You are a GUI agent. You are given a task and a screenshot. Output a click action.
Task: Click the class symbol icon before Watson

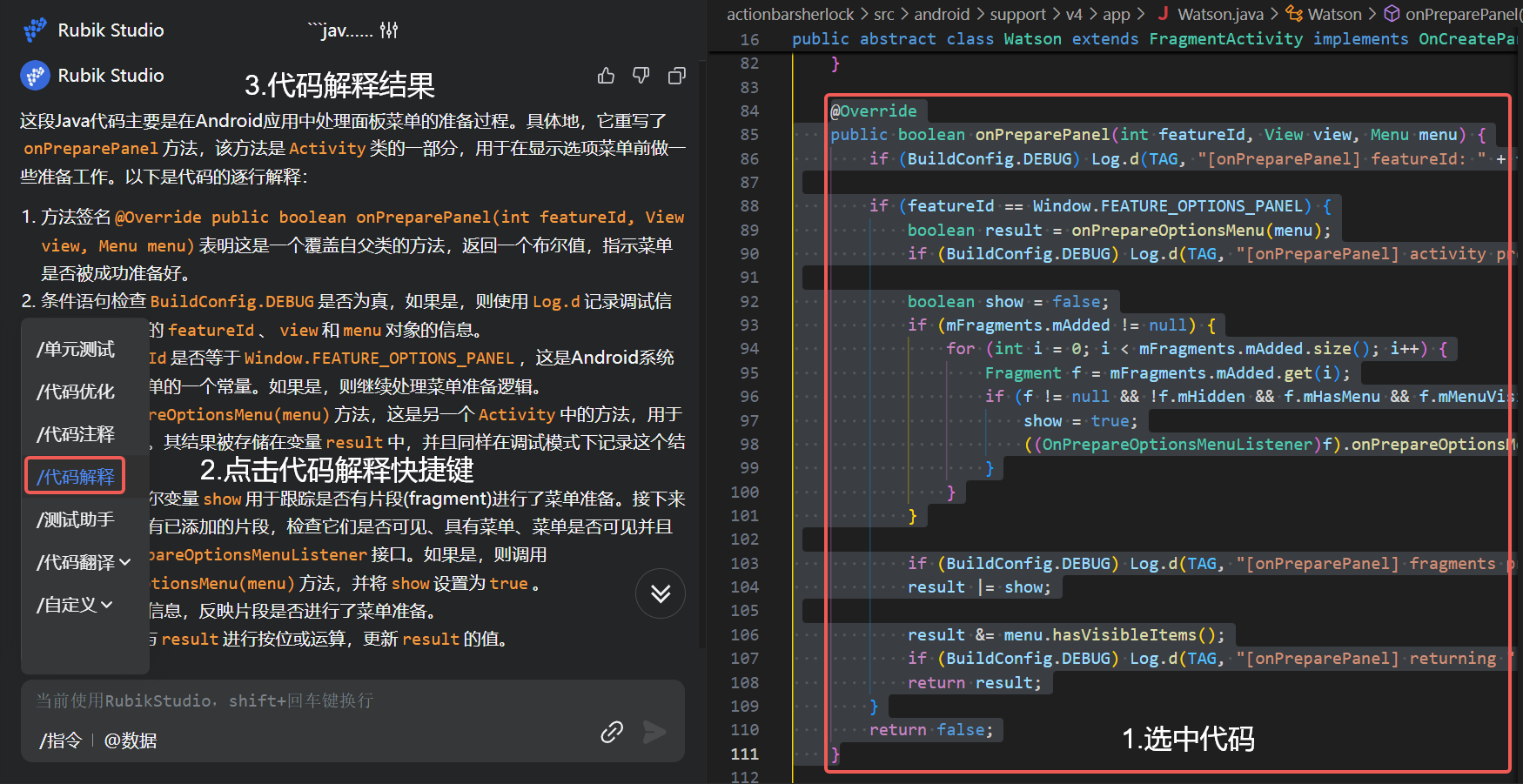point(1294,13)
